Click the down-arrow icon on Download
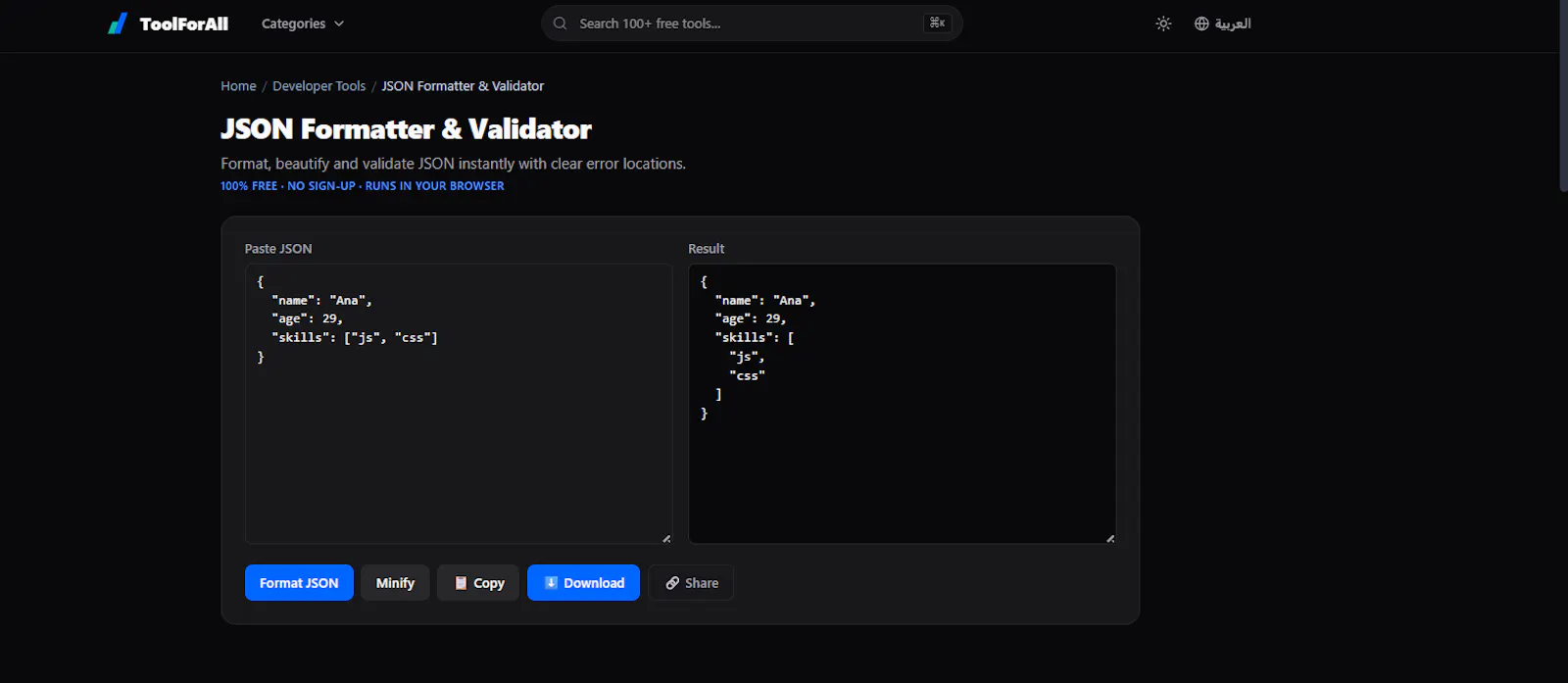This screenshot has height=683, width=1568. pyautogui.click(x=551, y=582)
